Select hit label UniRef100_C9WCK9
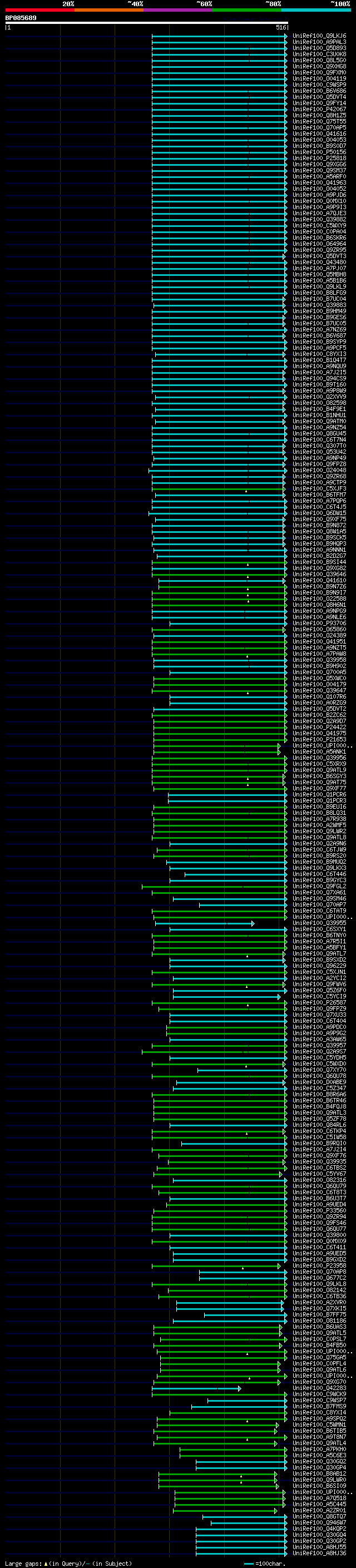 point(319,1394)
